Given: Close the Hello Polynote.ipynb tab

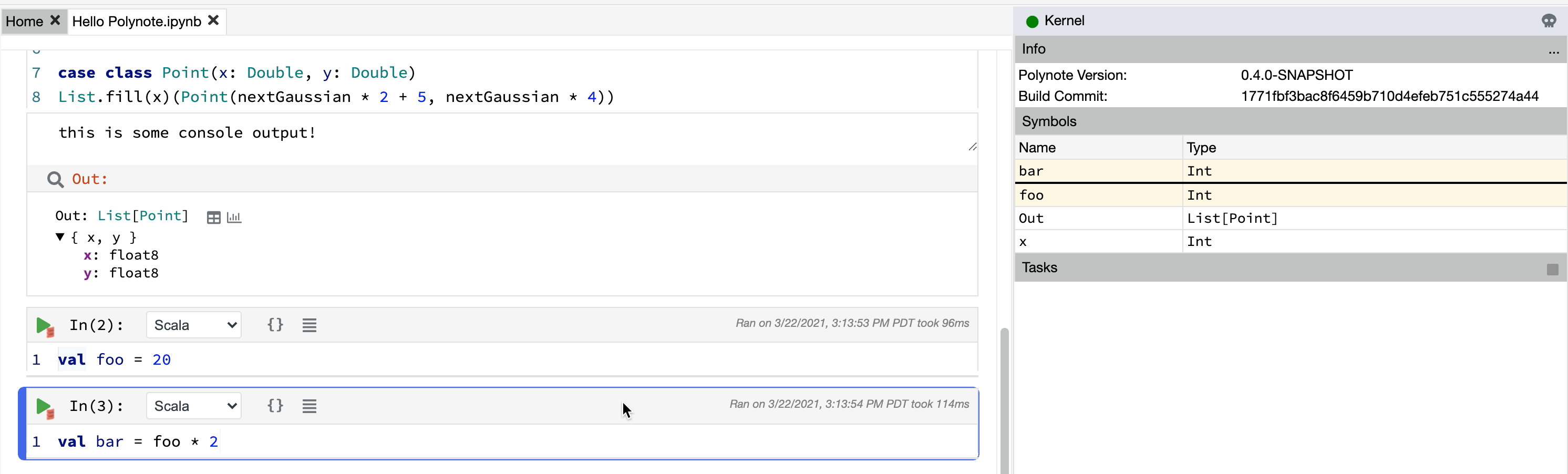Looking at the screenshot, I should [x=214, y=20].
